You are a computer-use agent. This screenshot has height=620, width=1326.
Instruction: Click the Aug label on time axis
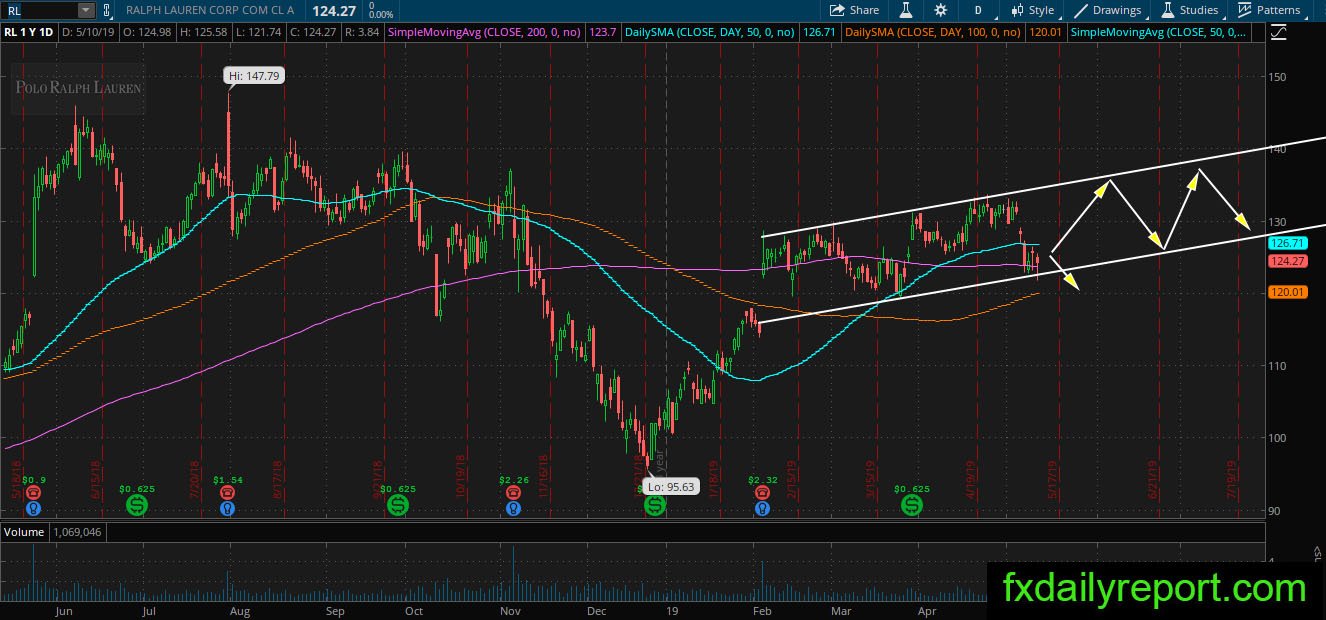(x=240, y=610)
